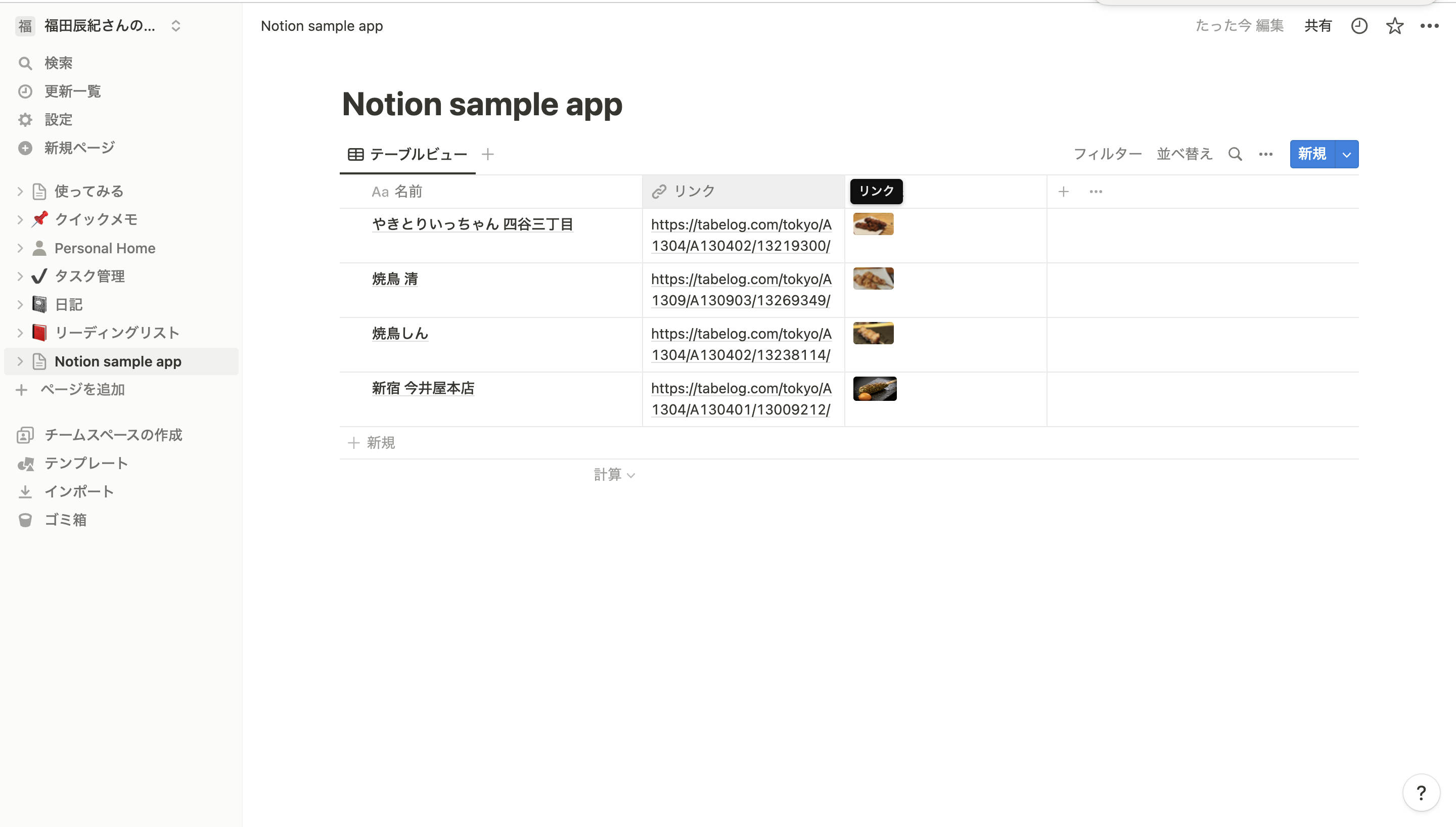Click the 並べ替え sort button
Screen dimensions: 1456x827
tap(1184, 154)
